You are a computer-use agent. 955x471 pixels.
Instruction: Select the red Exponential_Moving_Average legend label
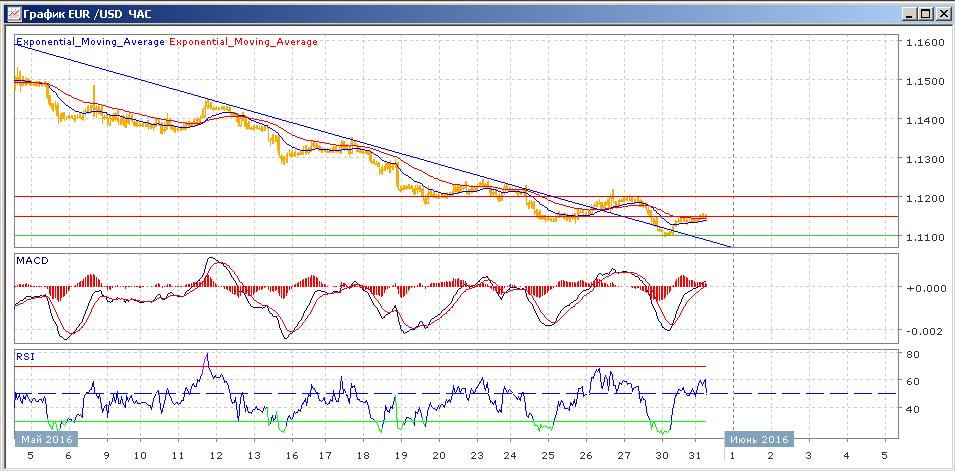[244, 42]
